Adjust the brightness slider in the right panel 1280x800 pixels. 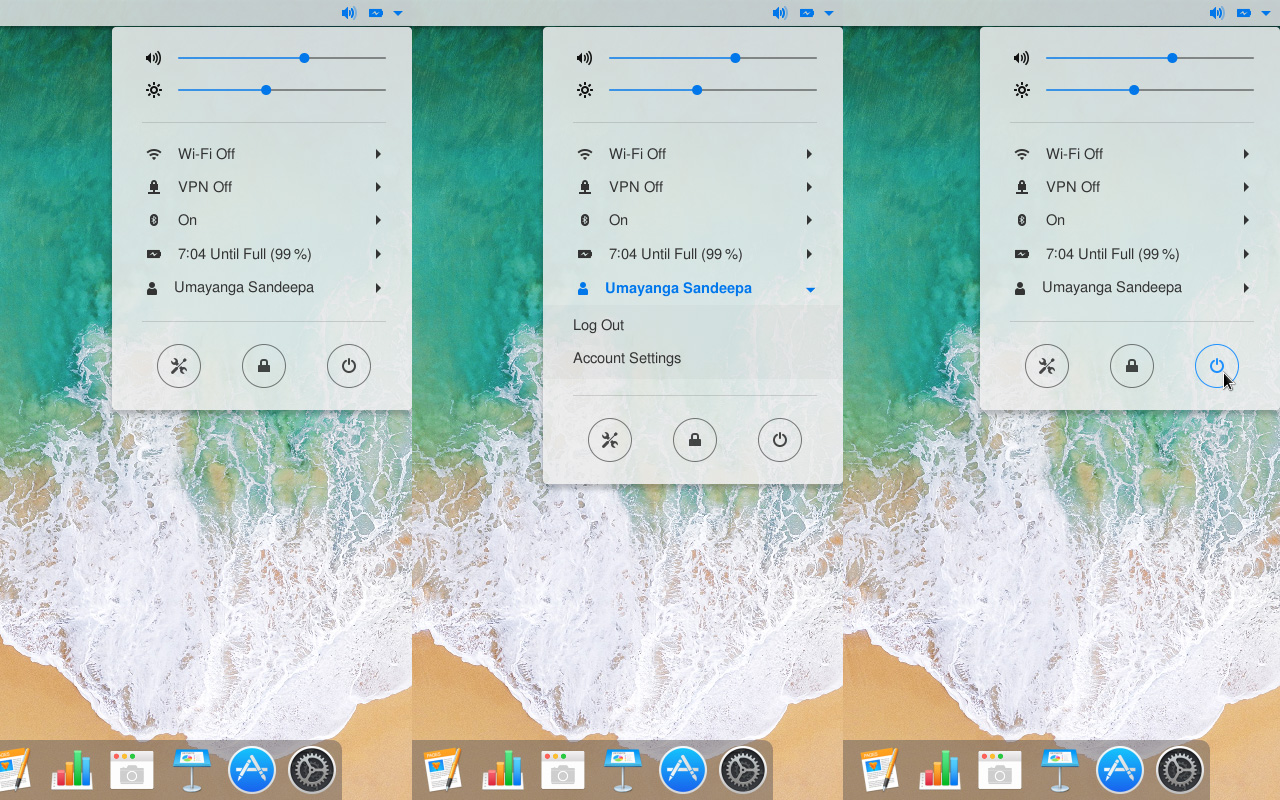1150,90
